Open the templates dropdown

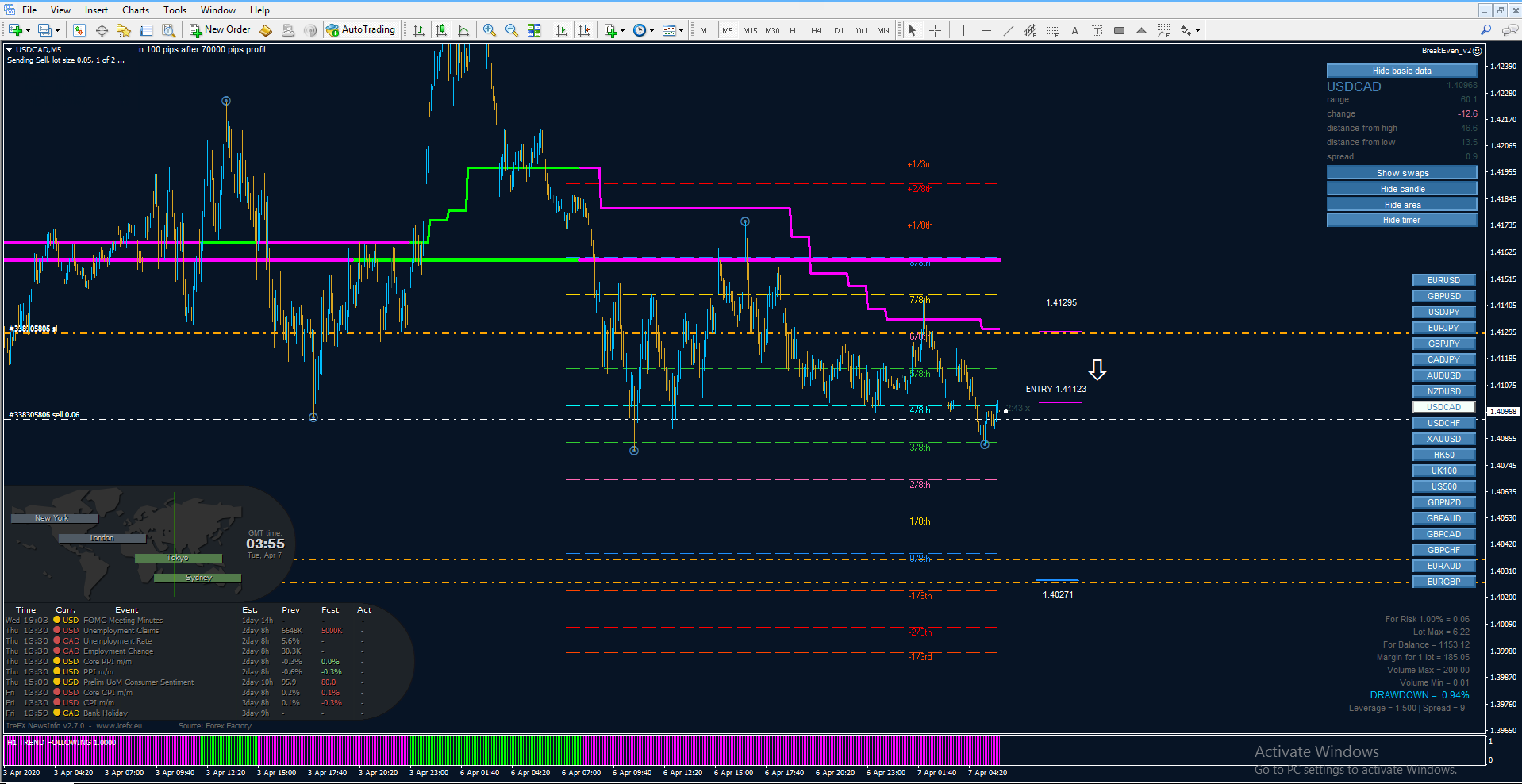[x=682, y=30]
